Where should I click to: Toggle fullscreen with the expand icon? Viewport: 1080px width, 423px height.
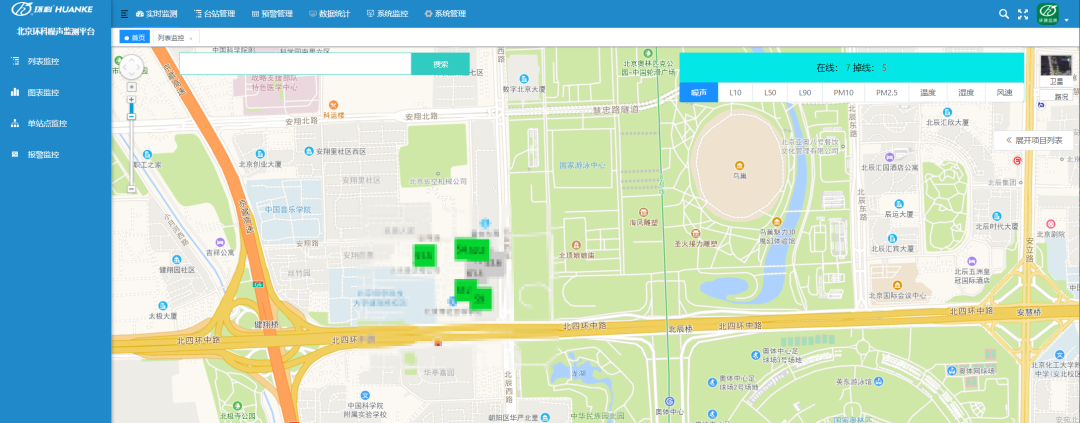coord(1022,14)
